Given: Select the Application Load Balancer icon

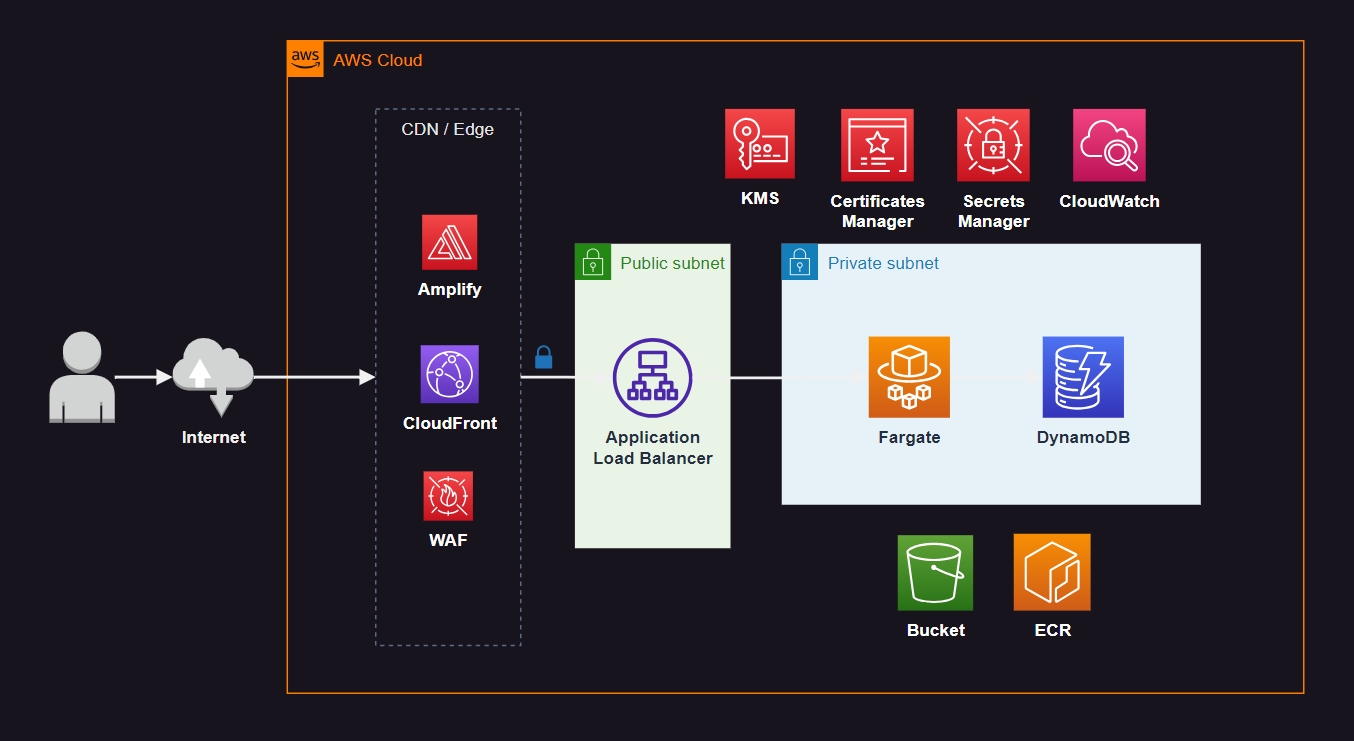Looking at the screenshot, I should [652, 378].
